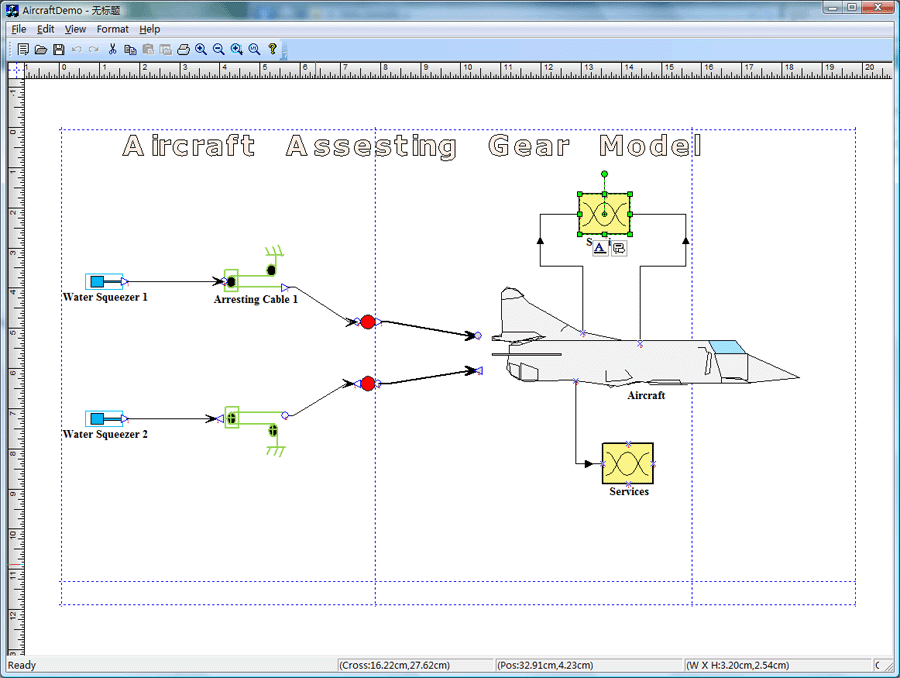This screenshot has width=900, height=678.
Task: Open a file with the folder icon
Action: [41, 49]
